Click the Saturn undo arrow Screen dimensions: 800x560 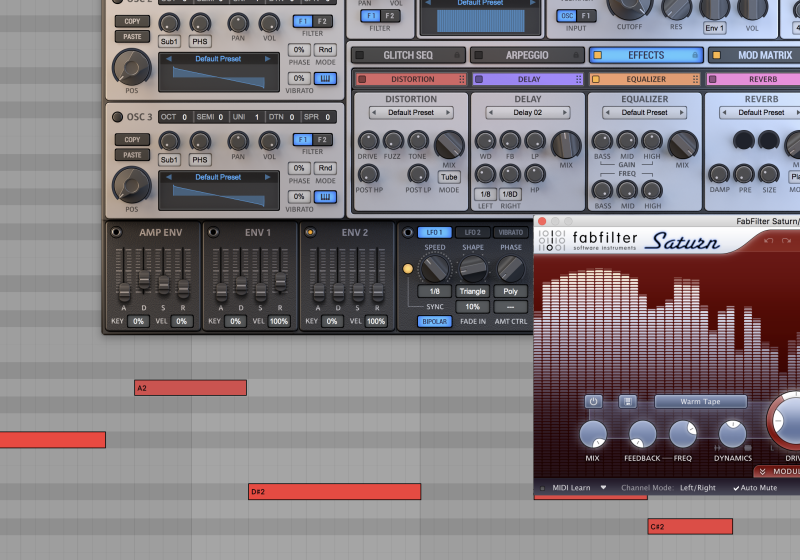pyautogui.click(x=769, y=240)
